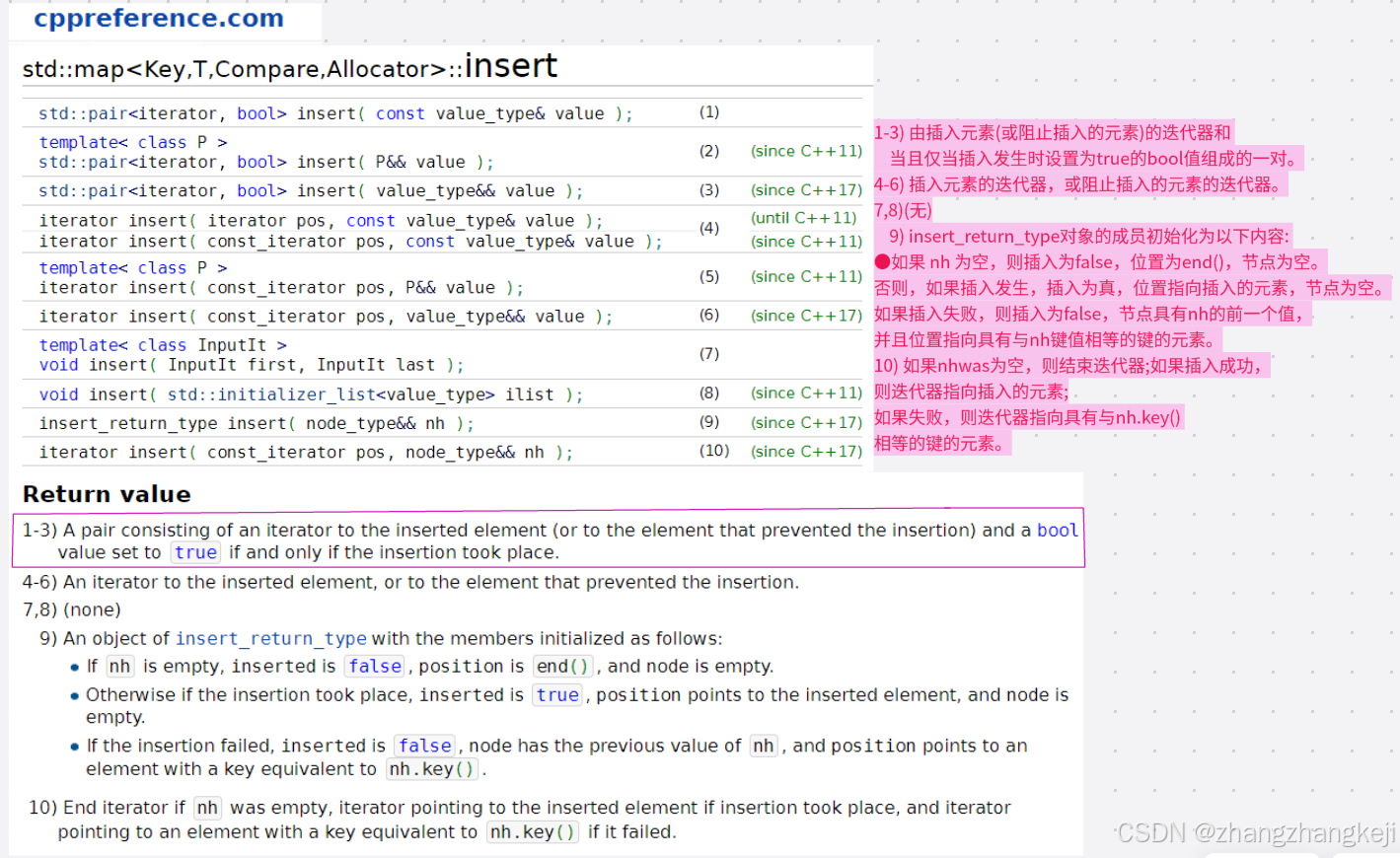The width and height of the screenshot is (1400, 858).
Task: Click the 'const_iterator pos, const value_type& value' declaration
Action: click(x=350, y=242)
